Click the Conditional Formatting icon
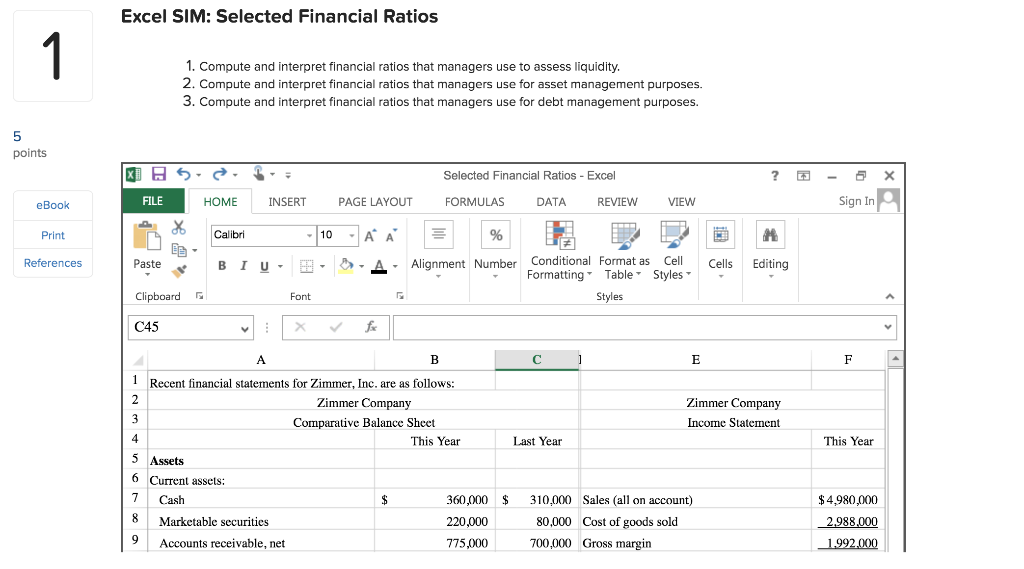 (x=560, y=235)
